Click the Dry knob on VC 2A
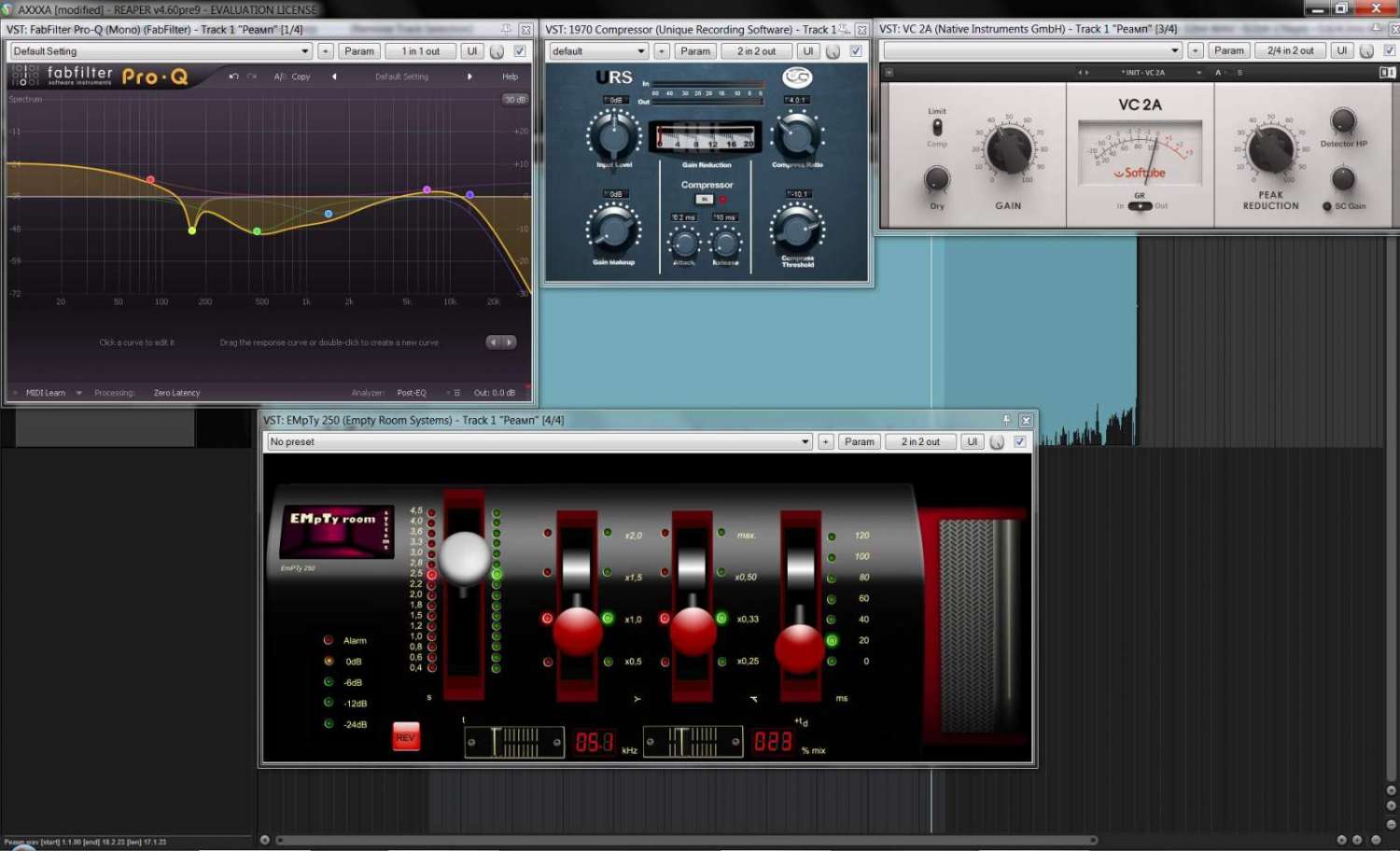1400x851 pixels. coord(936,179)
